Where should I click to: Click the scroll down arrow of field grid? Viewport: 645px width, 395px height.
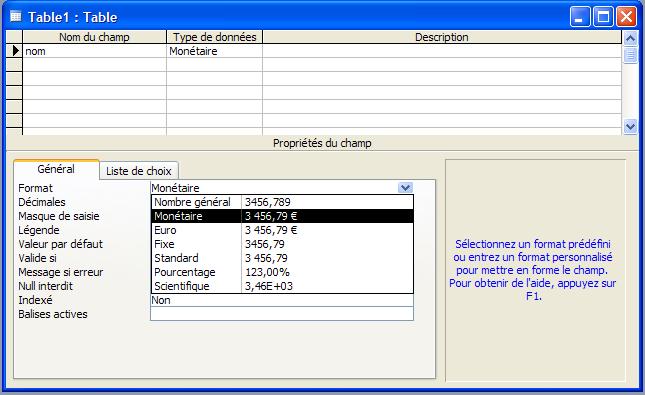630,126
